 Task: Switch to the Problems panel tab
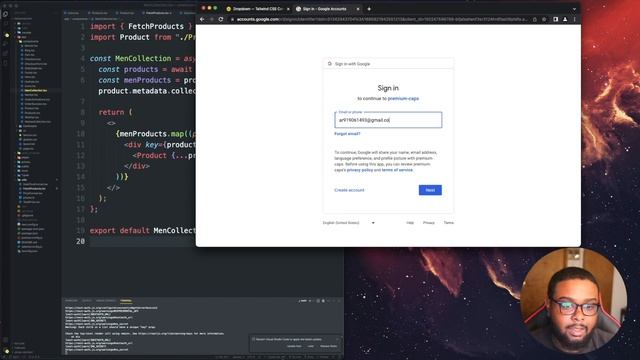71,301
